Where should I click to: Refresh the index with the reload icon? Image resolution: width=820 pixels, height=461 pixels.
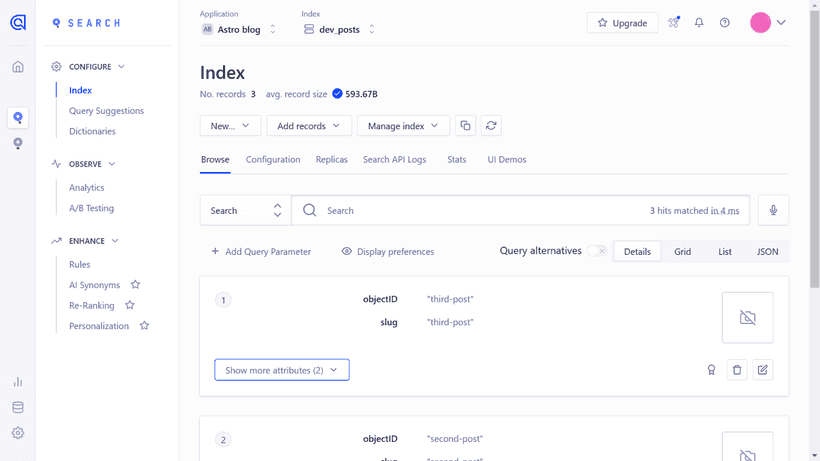(491, 125)
